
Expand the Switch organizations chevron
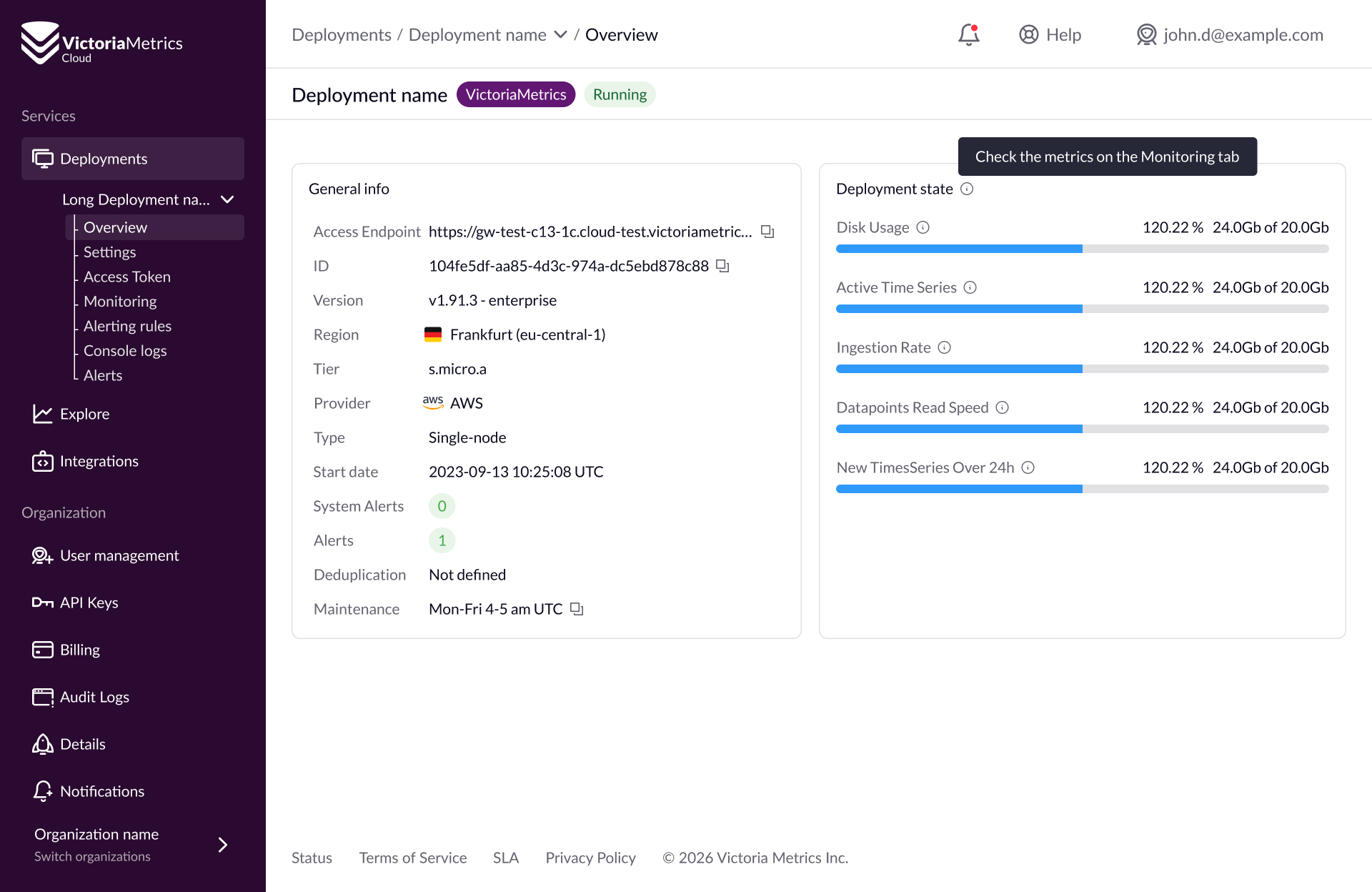[222, 845]
